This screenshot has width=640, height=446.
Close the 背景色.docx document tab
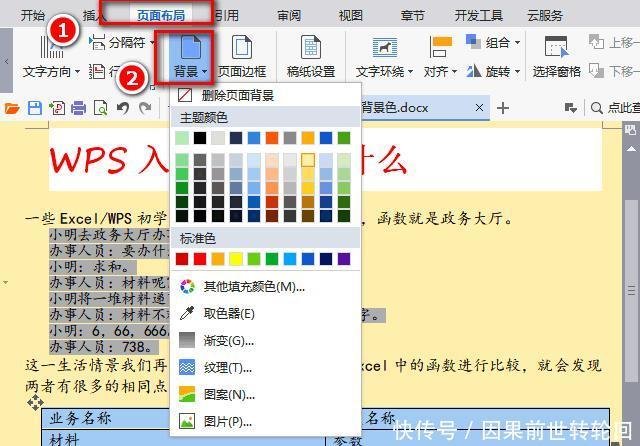(x=480, y=108)
